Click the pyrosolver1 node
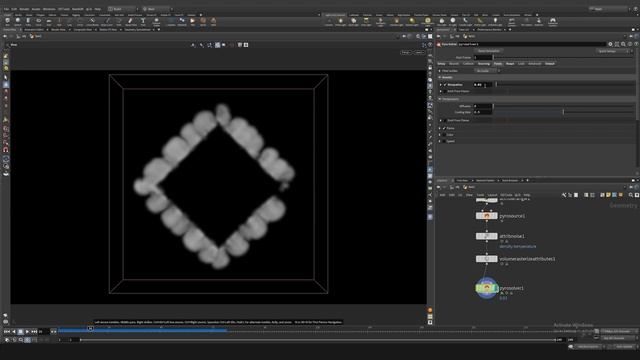 coord(487,288)
